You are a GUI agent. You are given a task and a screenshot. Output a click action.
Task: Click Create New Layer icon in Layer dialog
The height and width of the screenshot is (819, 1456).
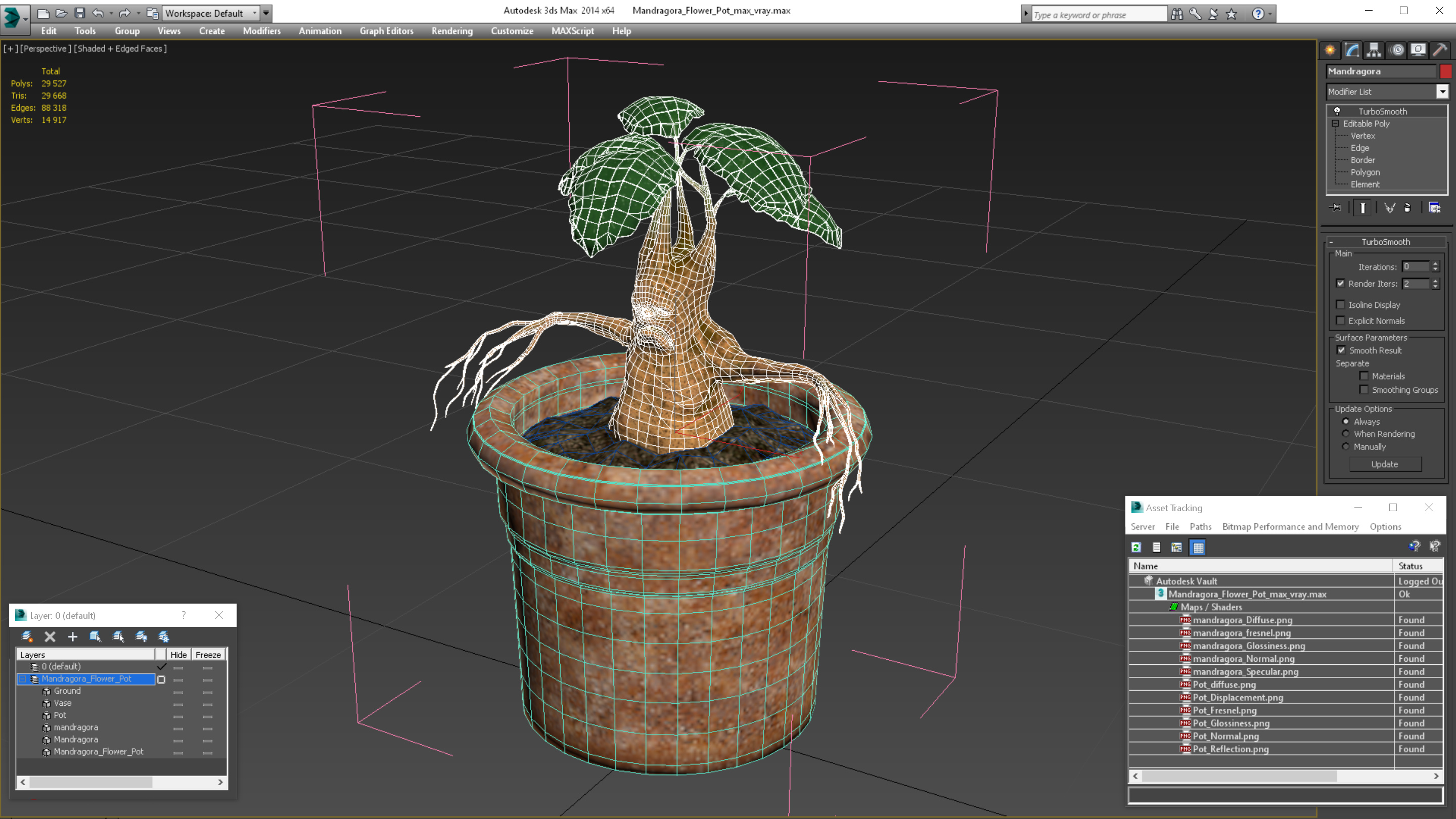[x=27, y=637]
